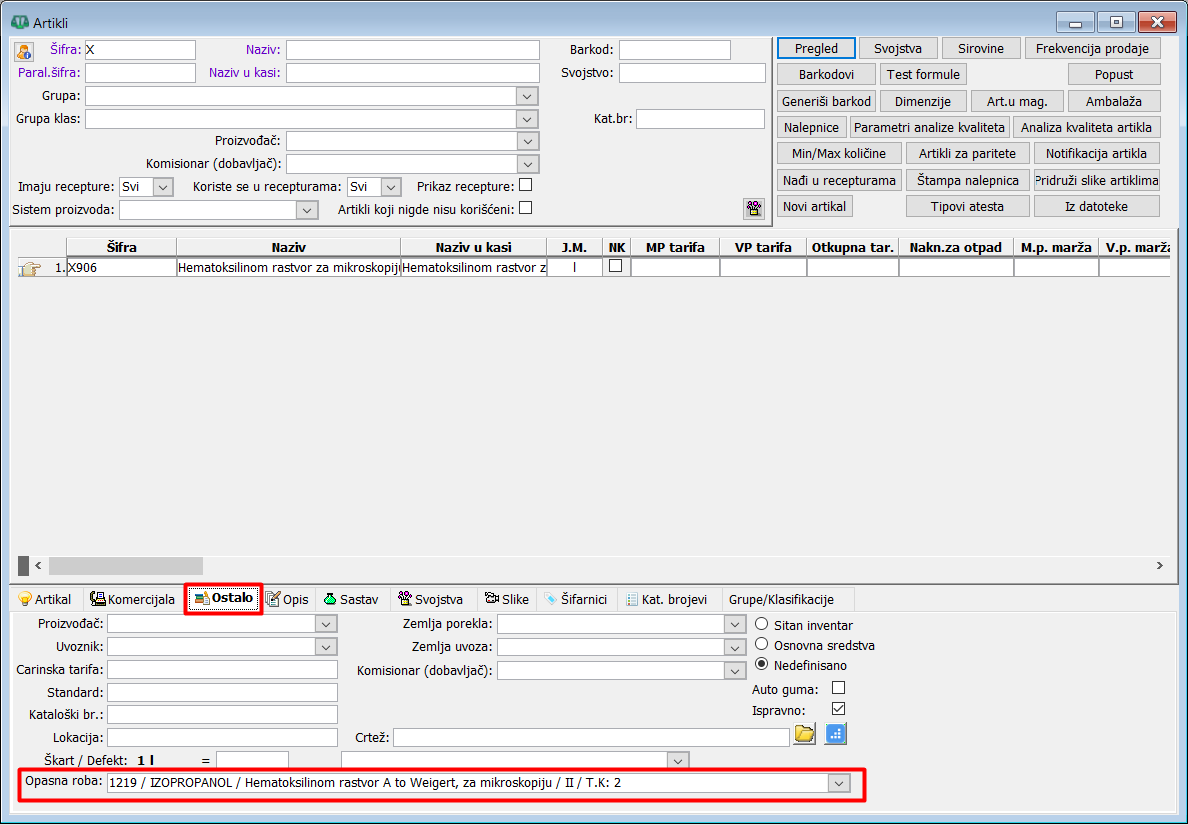
Task: Open Frekvencija prodaje
Action: pos(1093,48)
